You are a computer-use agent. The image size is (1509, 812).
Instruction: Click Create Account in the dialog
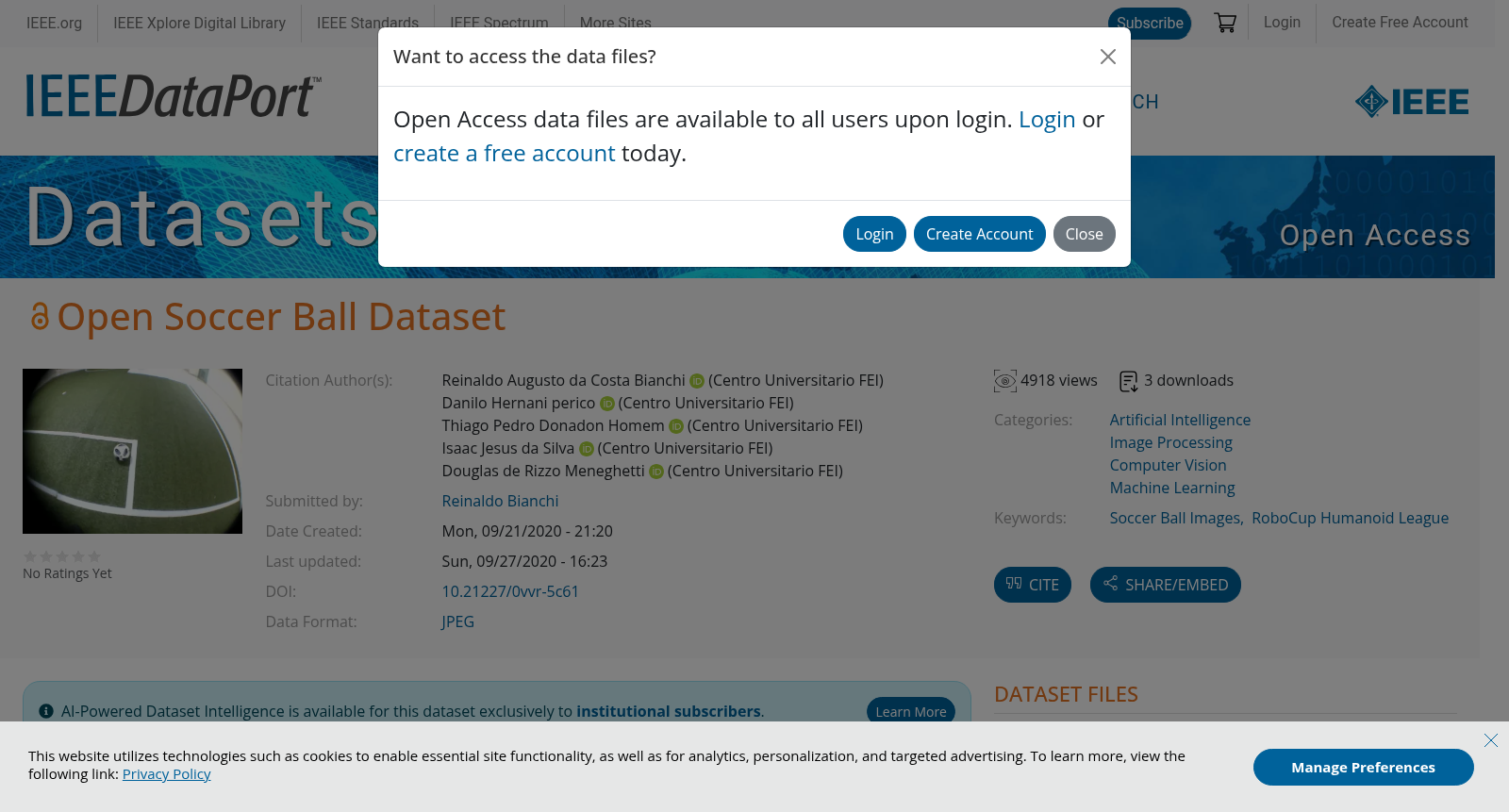(979, 234)
